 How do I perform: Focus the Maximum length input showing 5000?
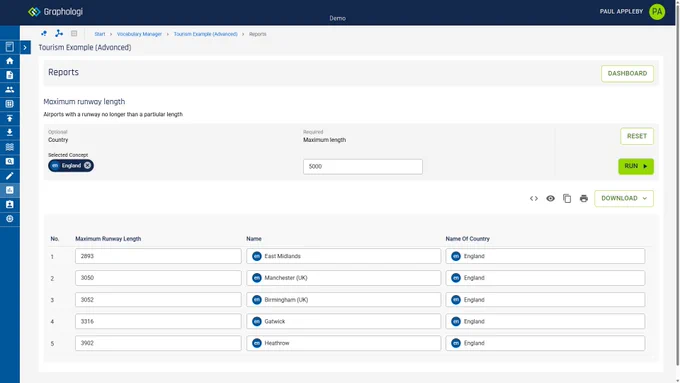[x=363, y=167]
